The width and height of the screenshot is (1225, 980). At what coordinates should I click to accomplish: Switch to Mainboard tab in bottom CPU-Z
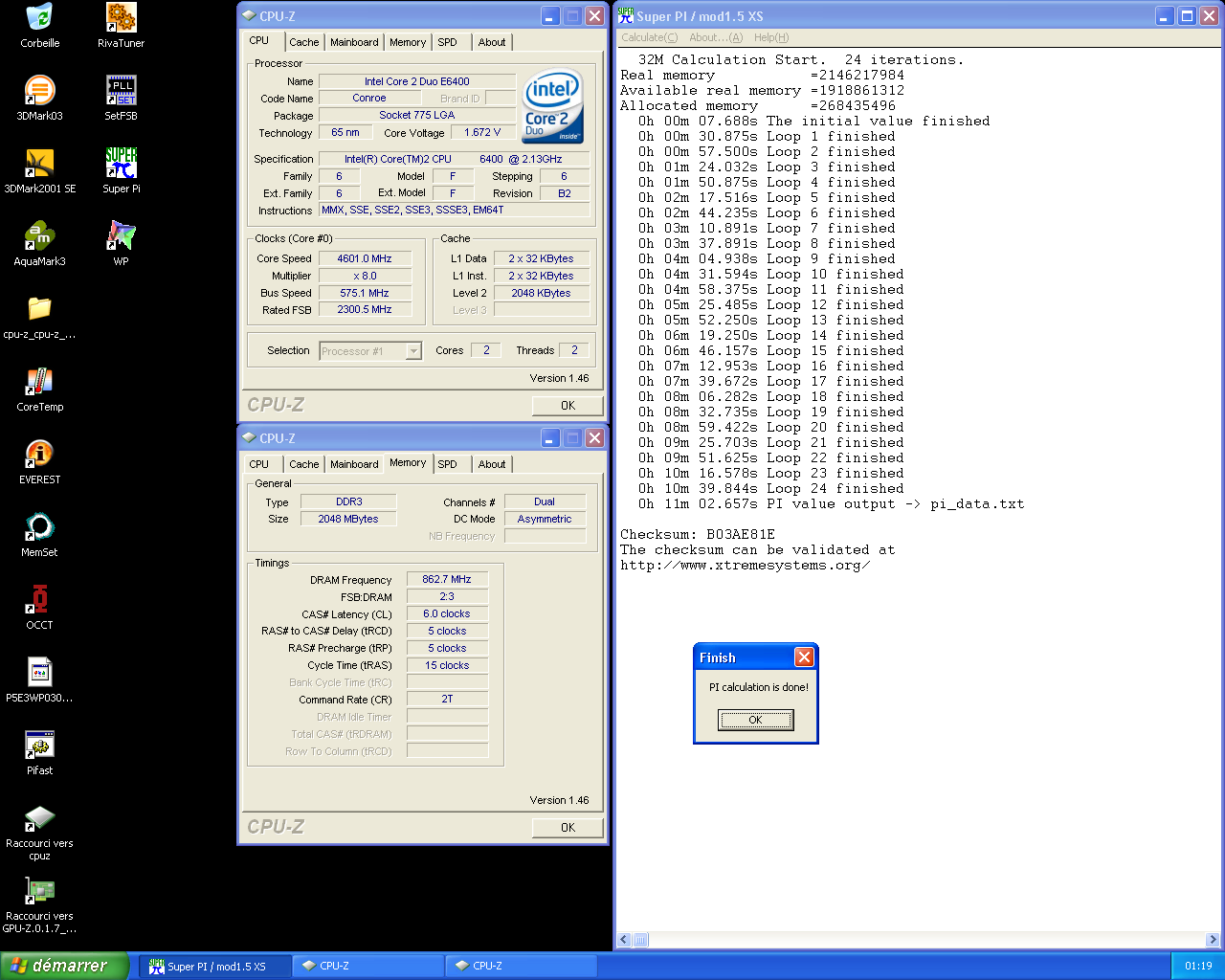pyautogui.click(x=354, y=464)
